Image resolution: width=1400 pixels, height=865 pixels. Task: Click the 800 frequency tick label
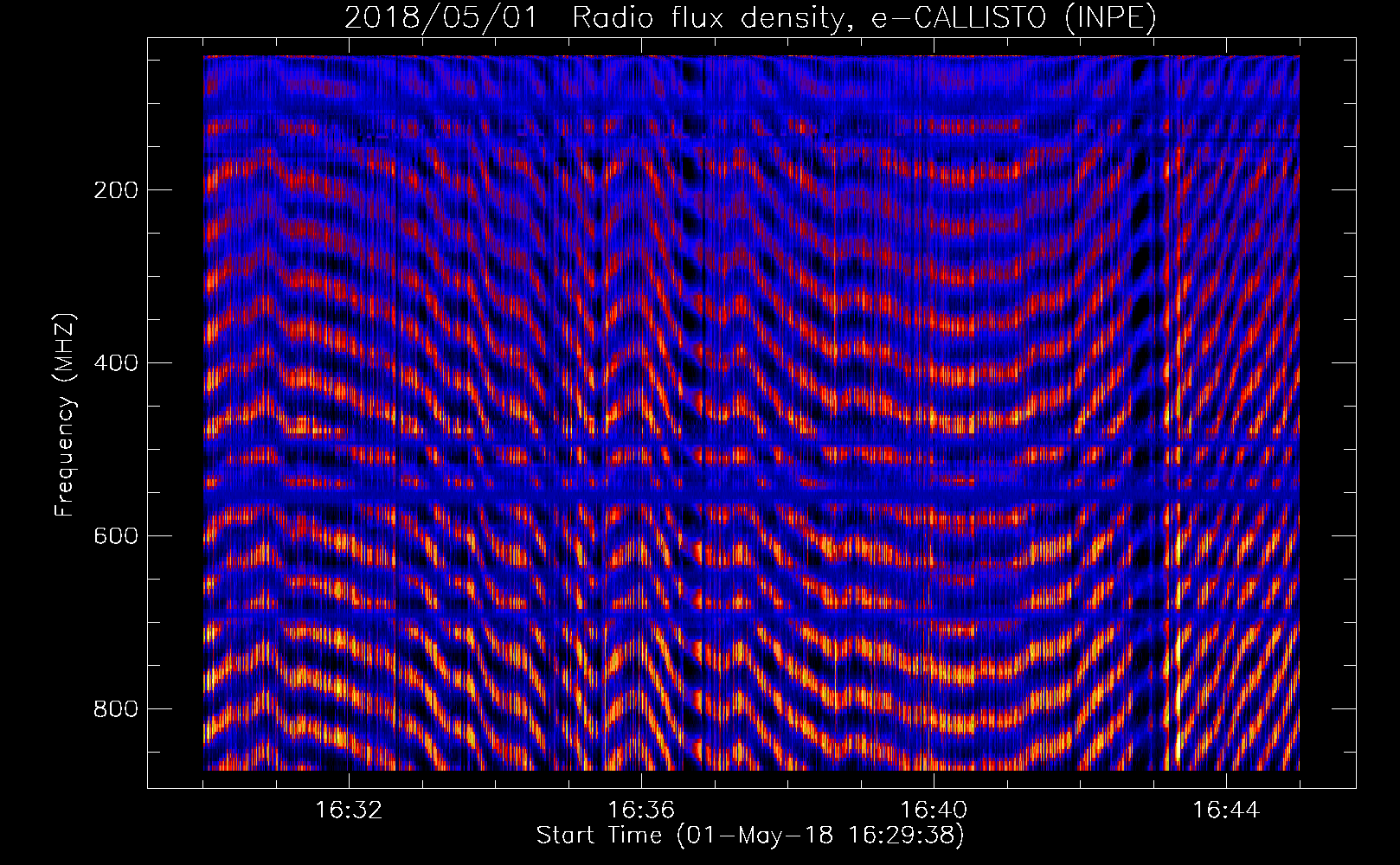[x=115, y=709]
